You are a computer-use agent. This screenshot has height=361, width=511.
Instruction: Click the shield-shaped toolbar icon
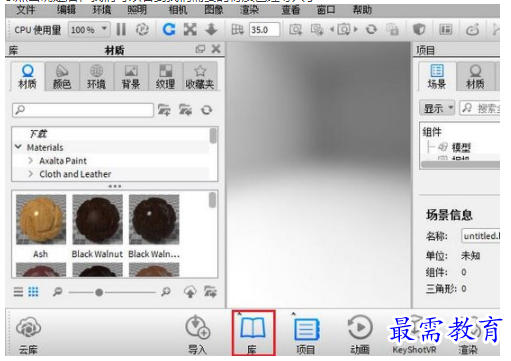coord(419,30)
